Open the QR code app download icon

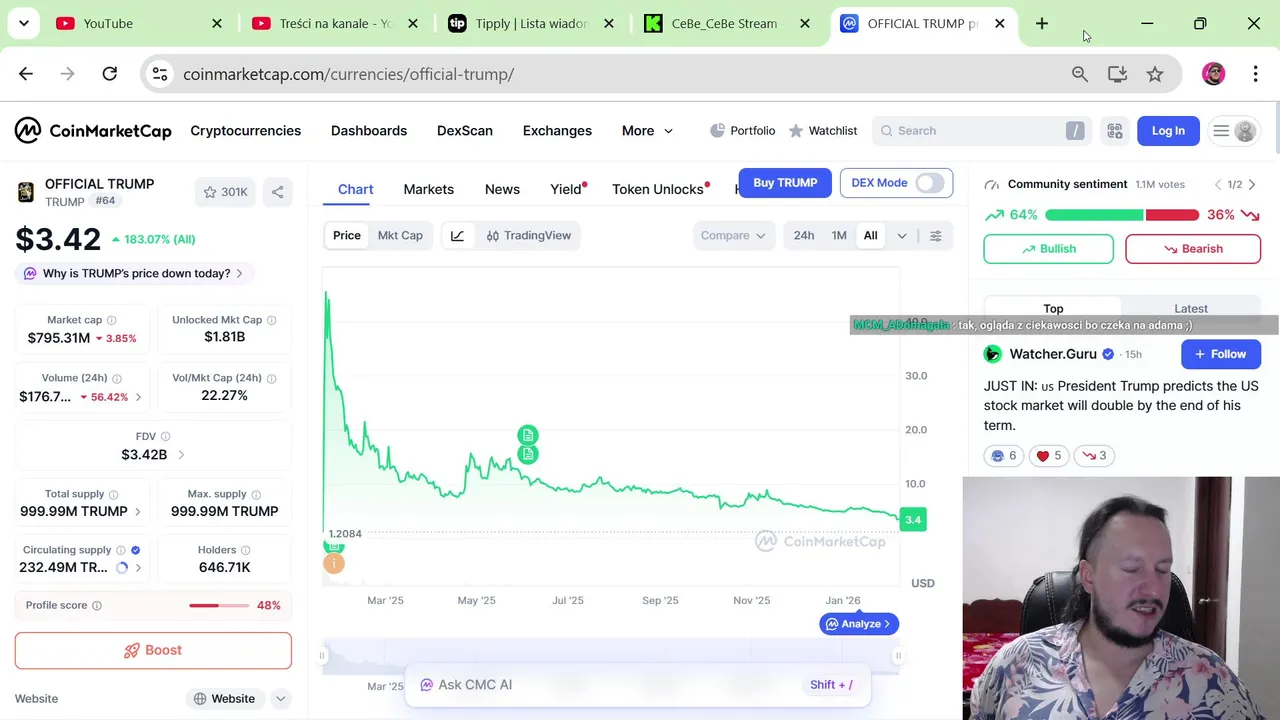[x=1115, y=131]
